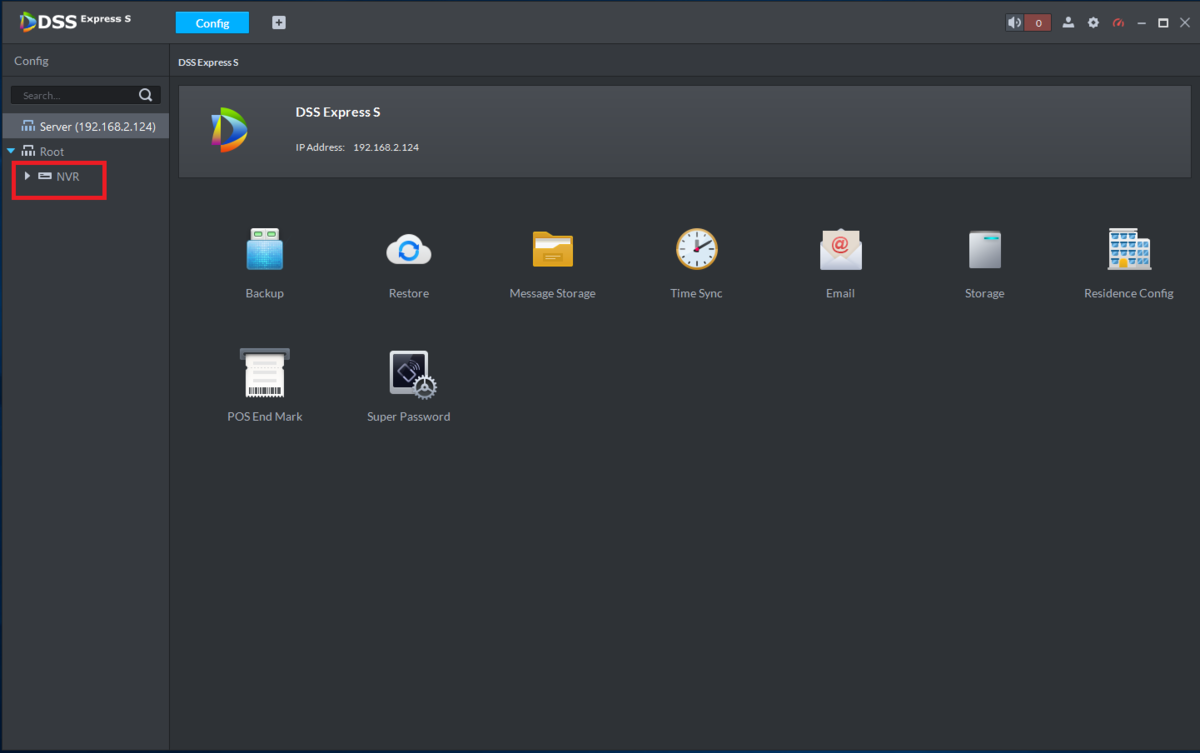
Task: Click the Time Sync label
Action: (x=696, y=293)
